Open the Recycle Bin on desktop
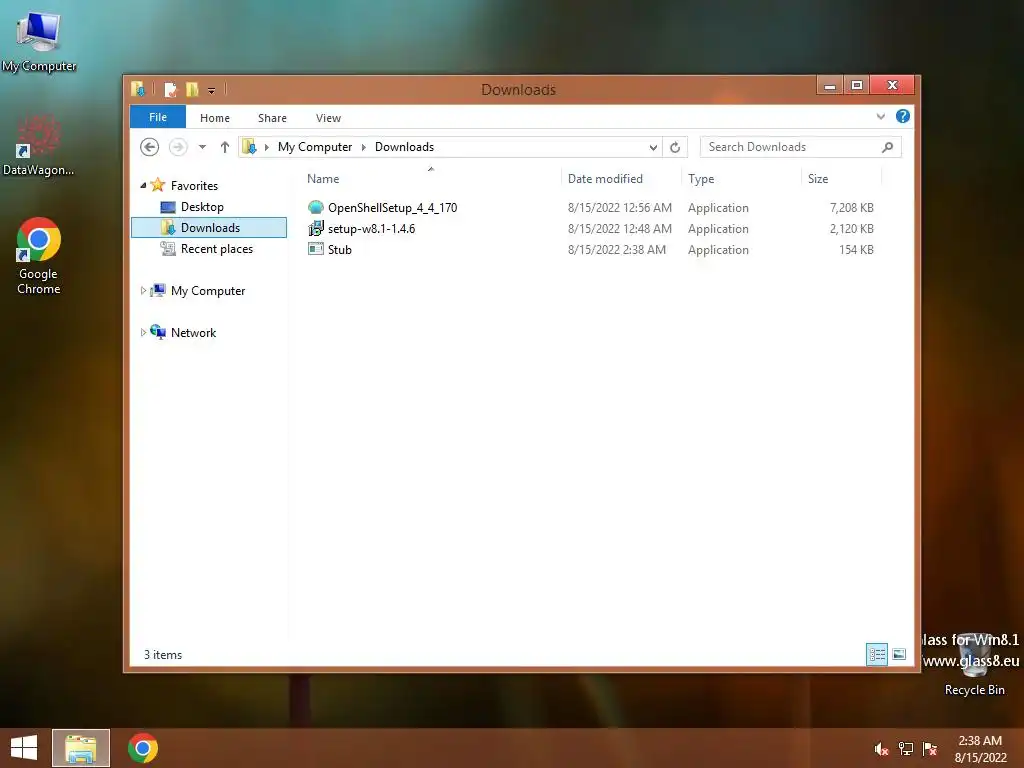This screenshot has height=768, width=1024. (x=974, y=663)
